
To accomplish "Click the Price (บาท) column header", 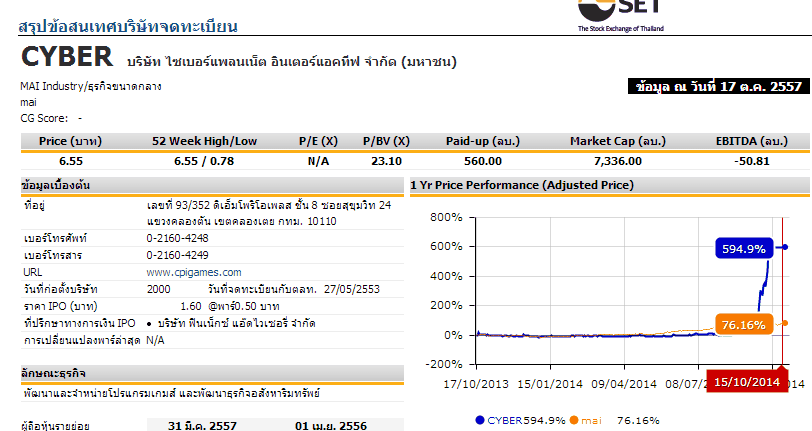I will pyautogui.click(x=70, y=141).
